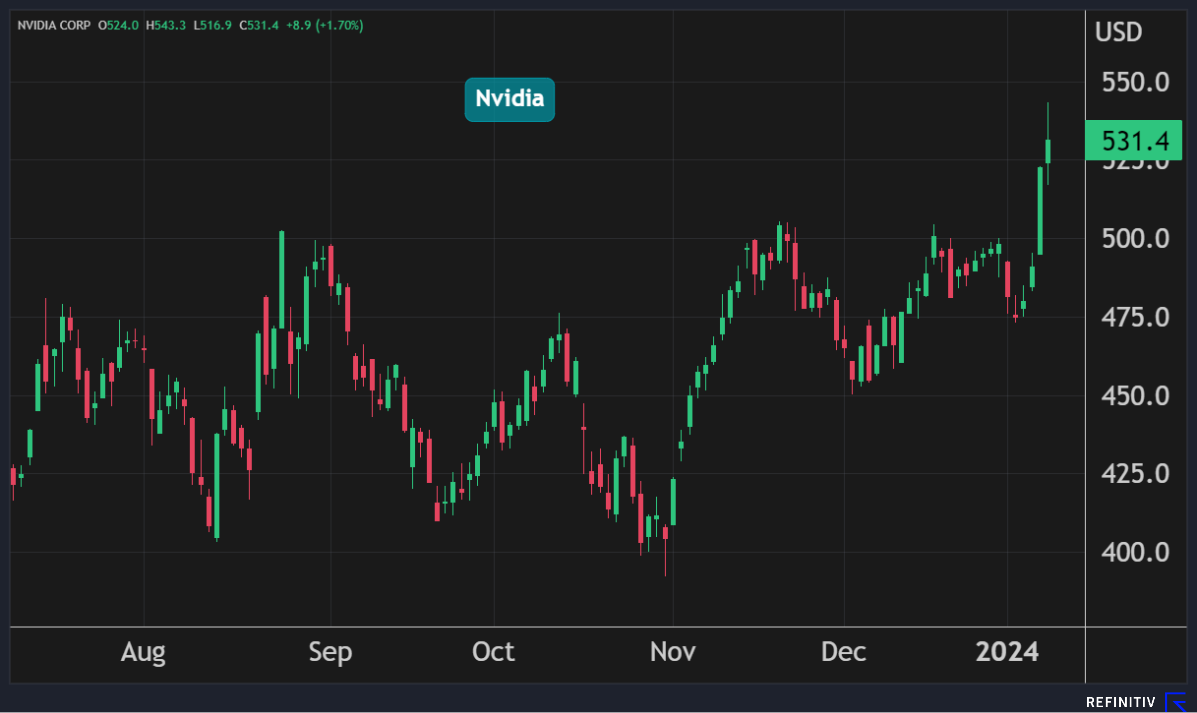Click the 550.0 price axis label
This screenshot has width=1197, height=713.
pyautogui.click(x=1135, y=82)
